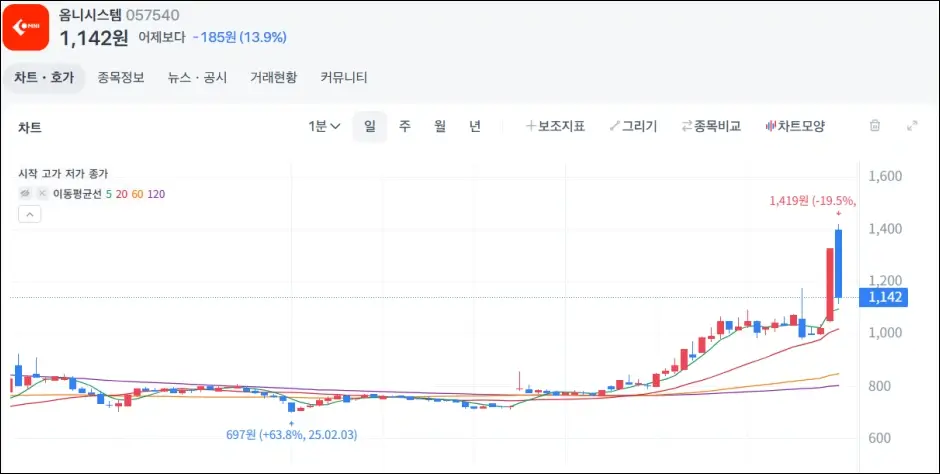Viewport: 940px width, 474px height.
Task: Click the 이동평균선 legend label
Action: [77, 194]
